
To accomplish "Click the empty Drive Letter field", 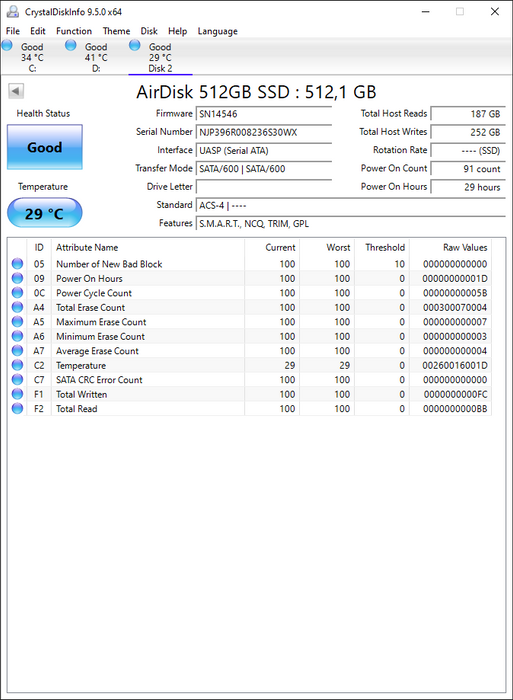I will 264,187.
